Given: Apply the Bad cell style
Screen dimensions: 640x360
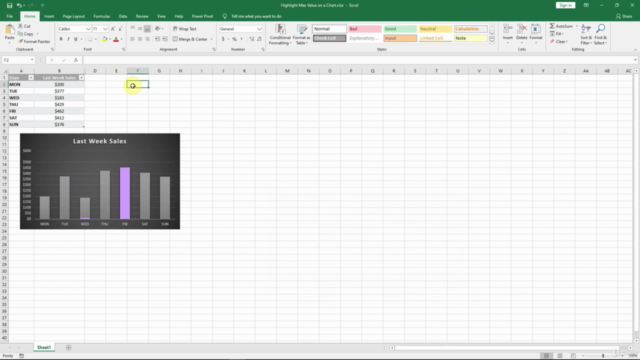Looking at the screenshot, I should click(364, 29).
